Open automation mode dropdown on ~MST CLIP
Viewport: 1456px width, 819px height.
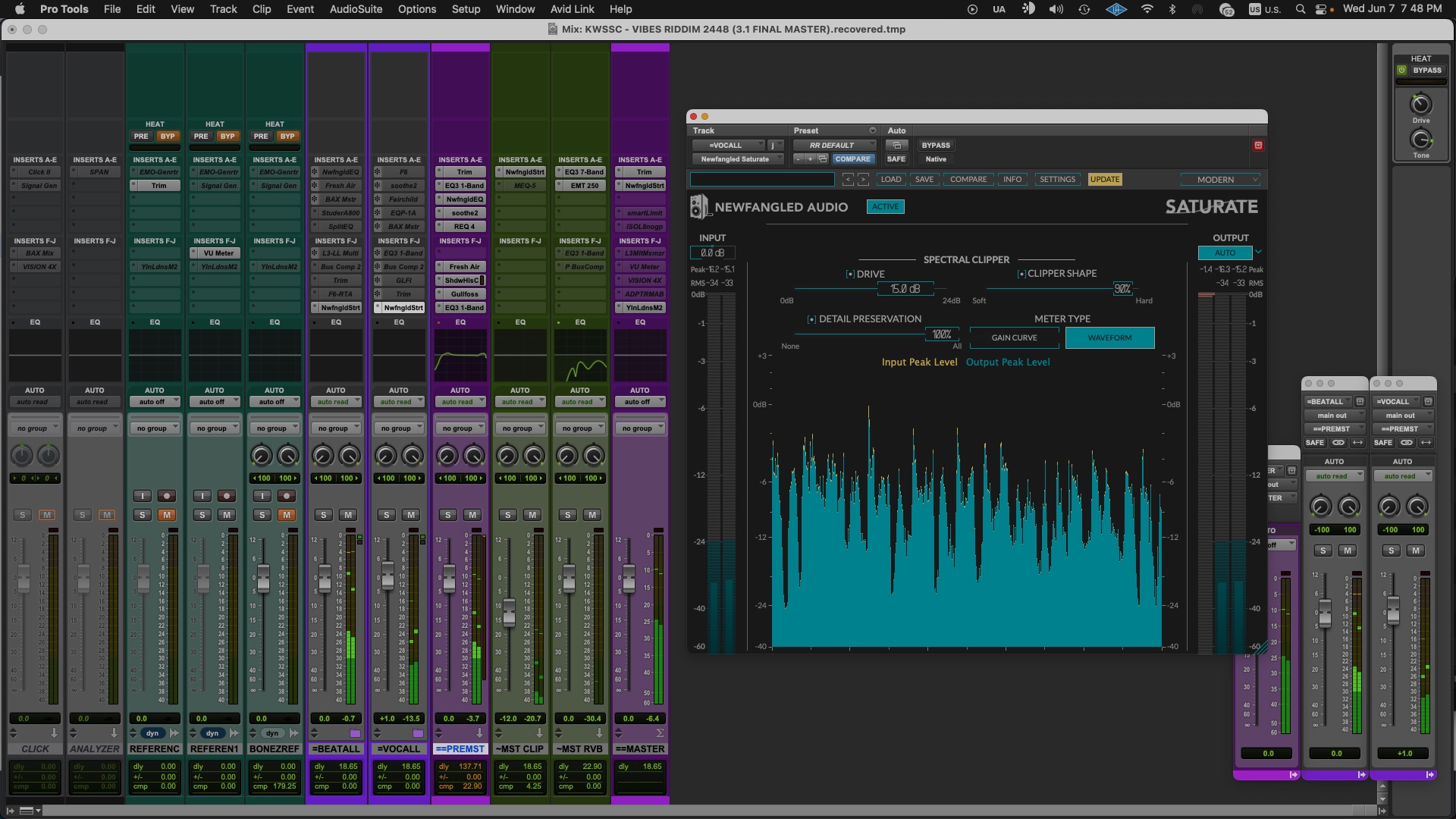pyautogui.click(x=520, y=402)
